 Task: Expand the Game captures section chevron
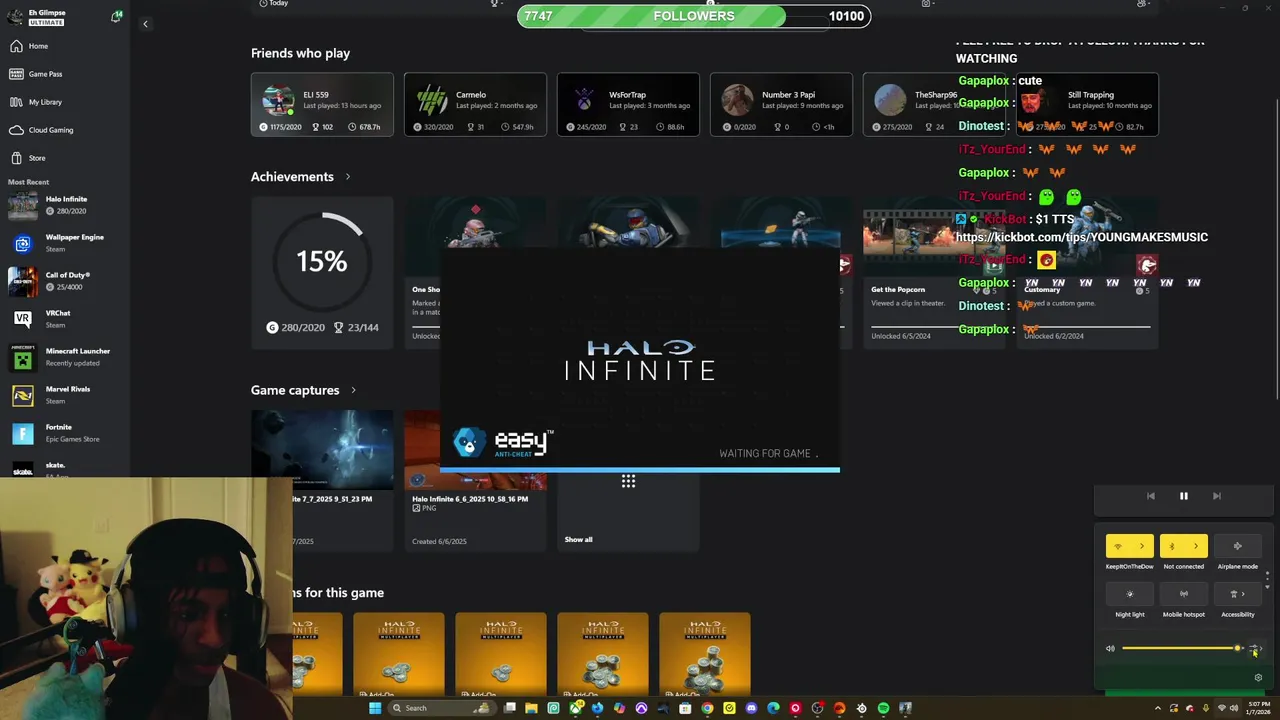(353, 390)
